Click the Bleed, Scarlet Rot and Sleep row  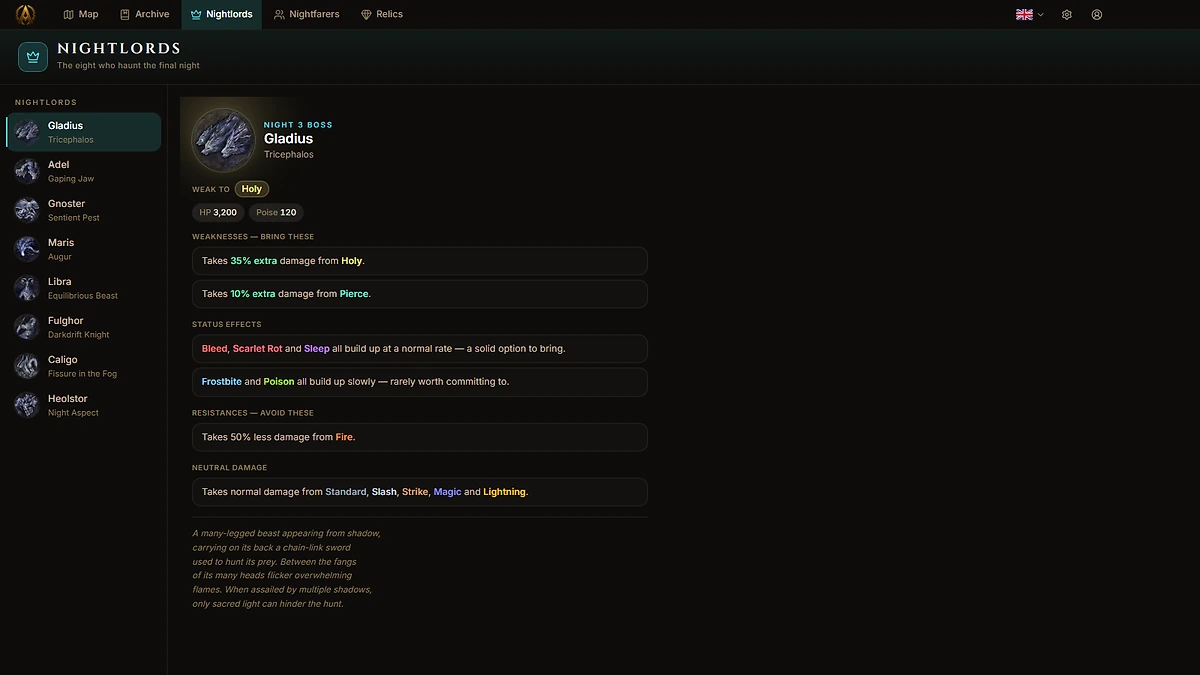pyautogui.click(x=420, y=349)
